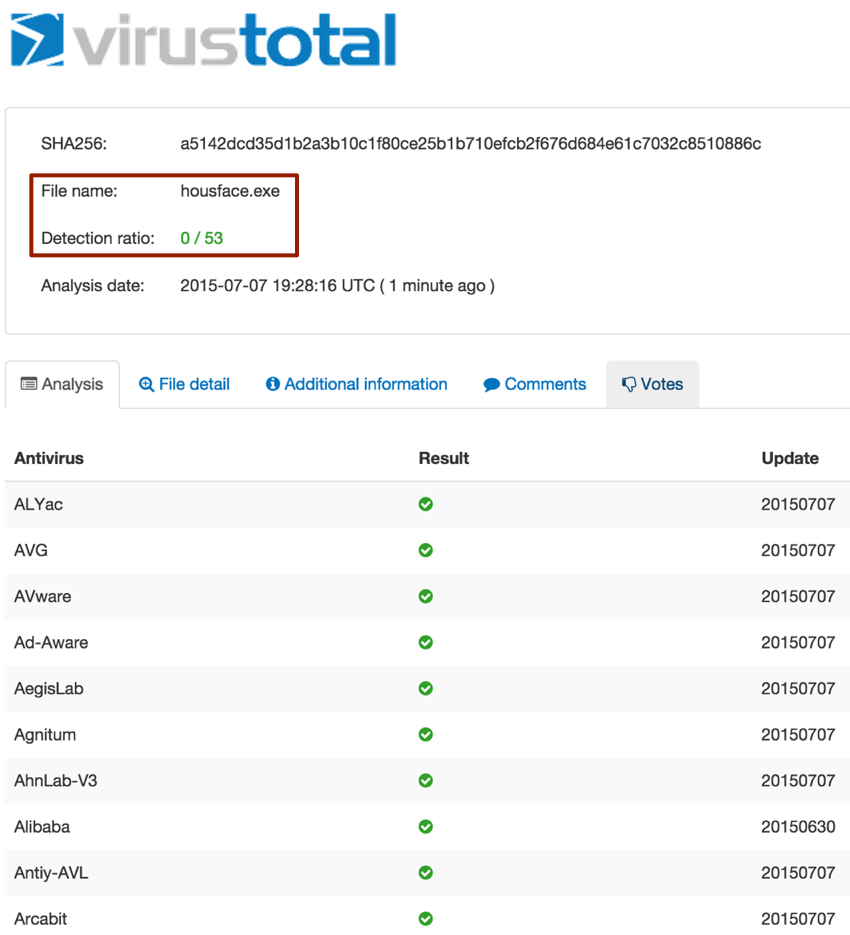Click the detection ratio 0 / 53
This screenshot has width=850, height=935.
[202, 238]
